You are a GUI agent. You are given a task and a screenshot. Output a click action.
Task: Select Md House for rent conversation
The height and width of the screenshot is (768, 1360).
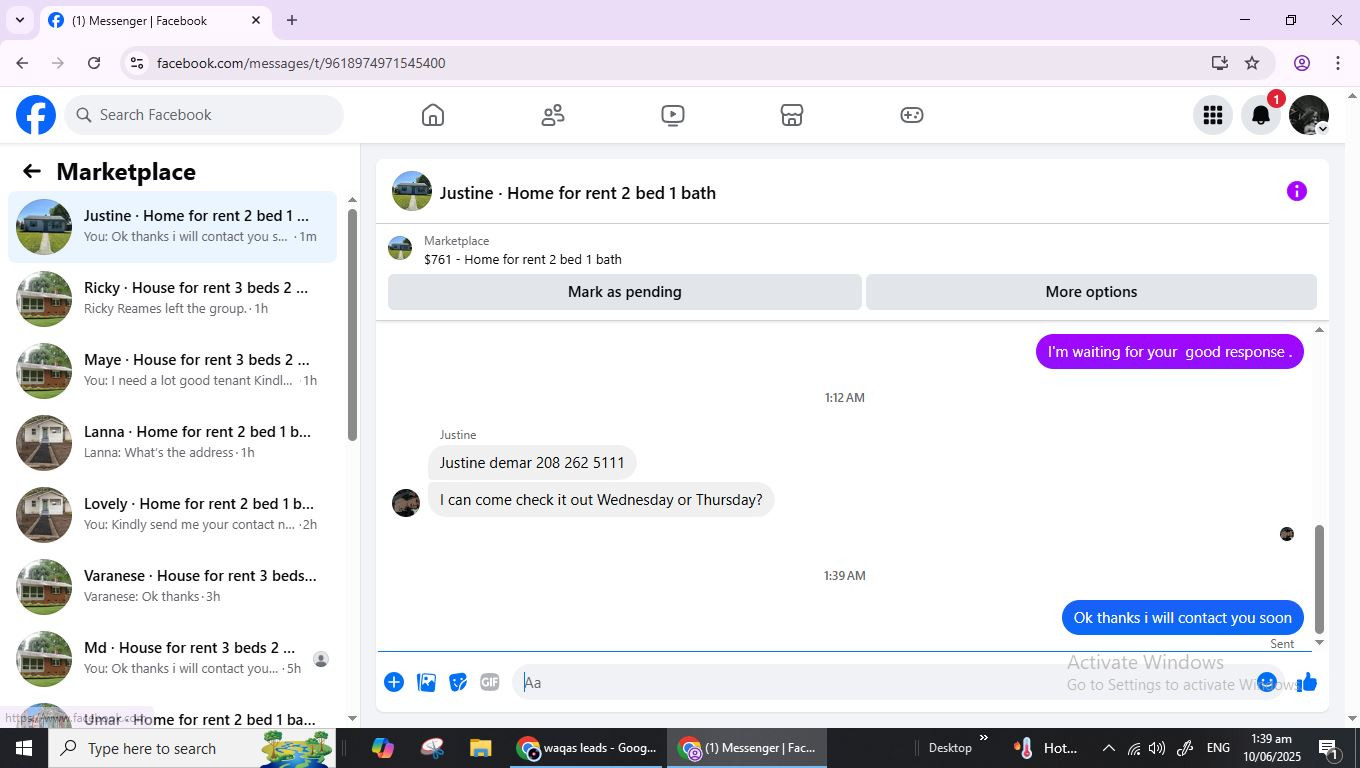(173, 659)
